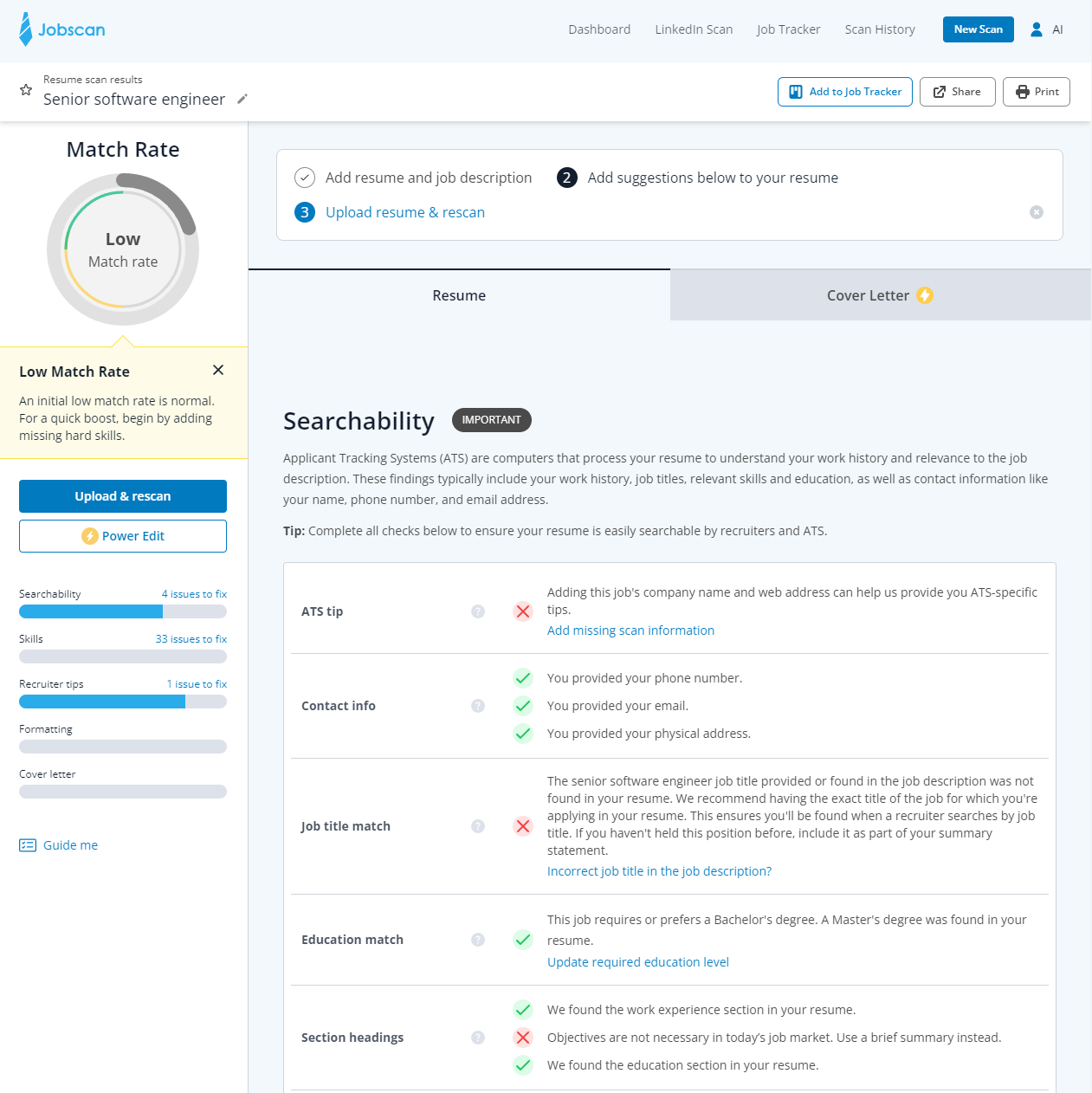Star the Senior software engineer scan

(x=26, y=90)
